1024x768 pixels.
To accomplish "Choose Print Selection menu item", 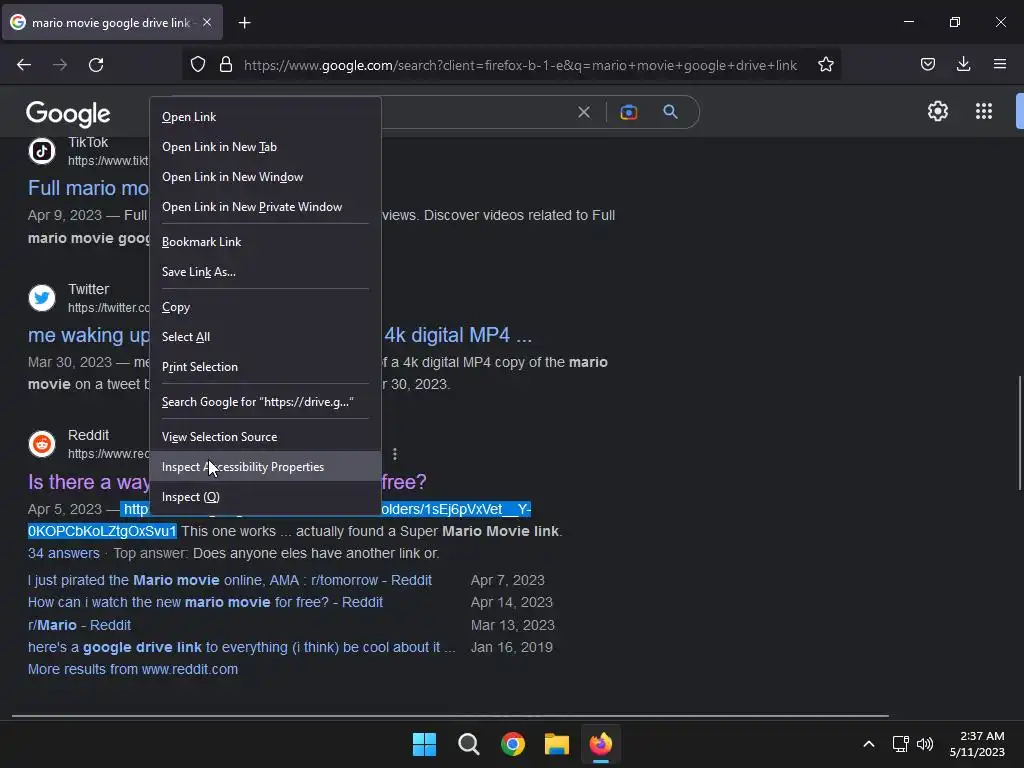I will [265, 367].
